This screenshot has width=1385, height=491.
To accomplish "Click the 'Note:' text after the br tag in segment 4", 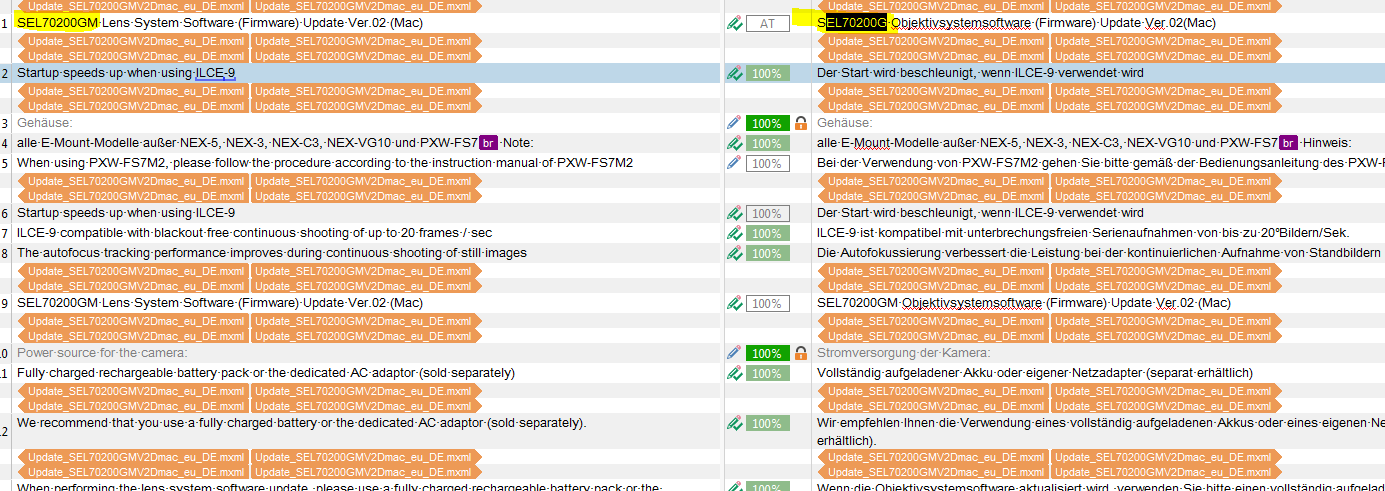I will (519, 143).
